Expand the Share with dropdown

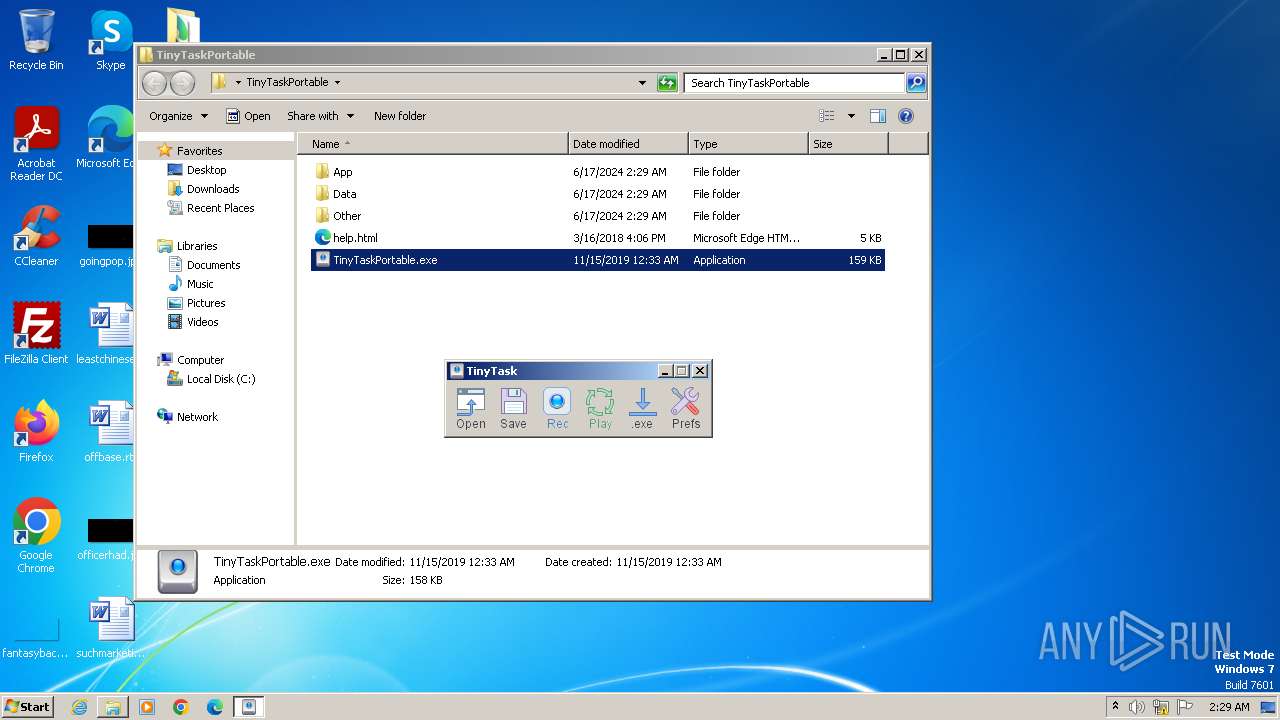click(x=320, y=116)
